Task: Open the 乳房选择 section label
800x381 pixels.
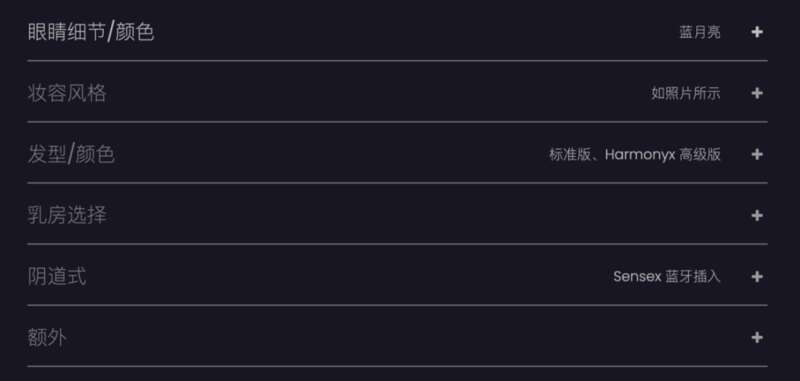Action: [67, 215]
